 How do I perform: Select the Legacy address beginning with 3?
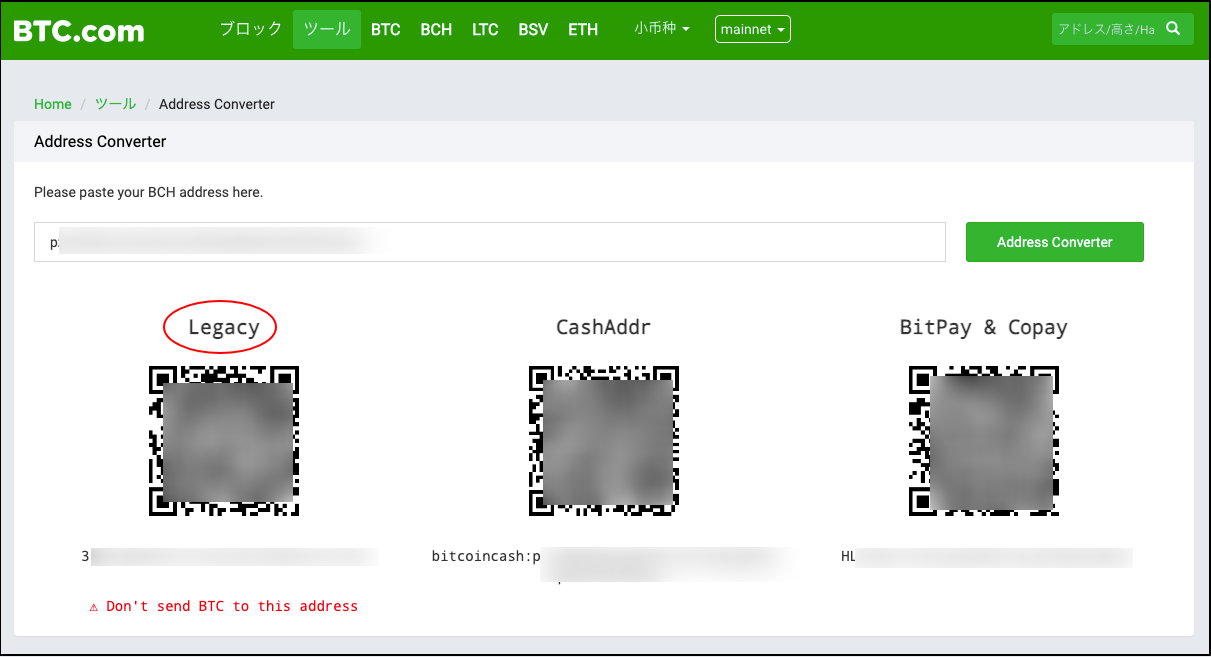click(229, 556)
